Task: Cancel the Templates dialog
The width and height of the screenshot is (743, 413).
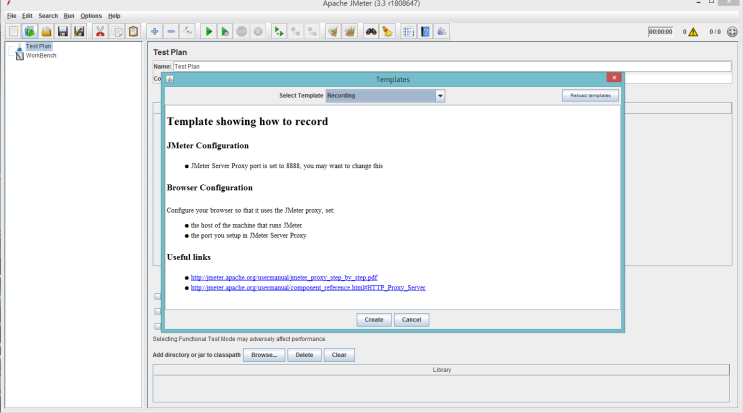Action: (411, 320)
